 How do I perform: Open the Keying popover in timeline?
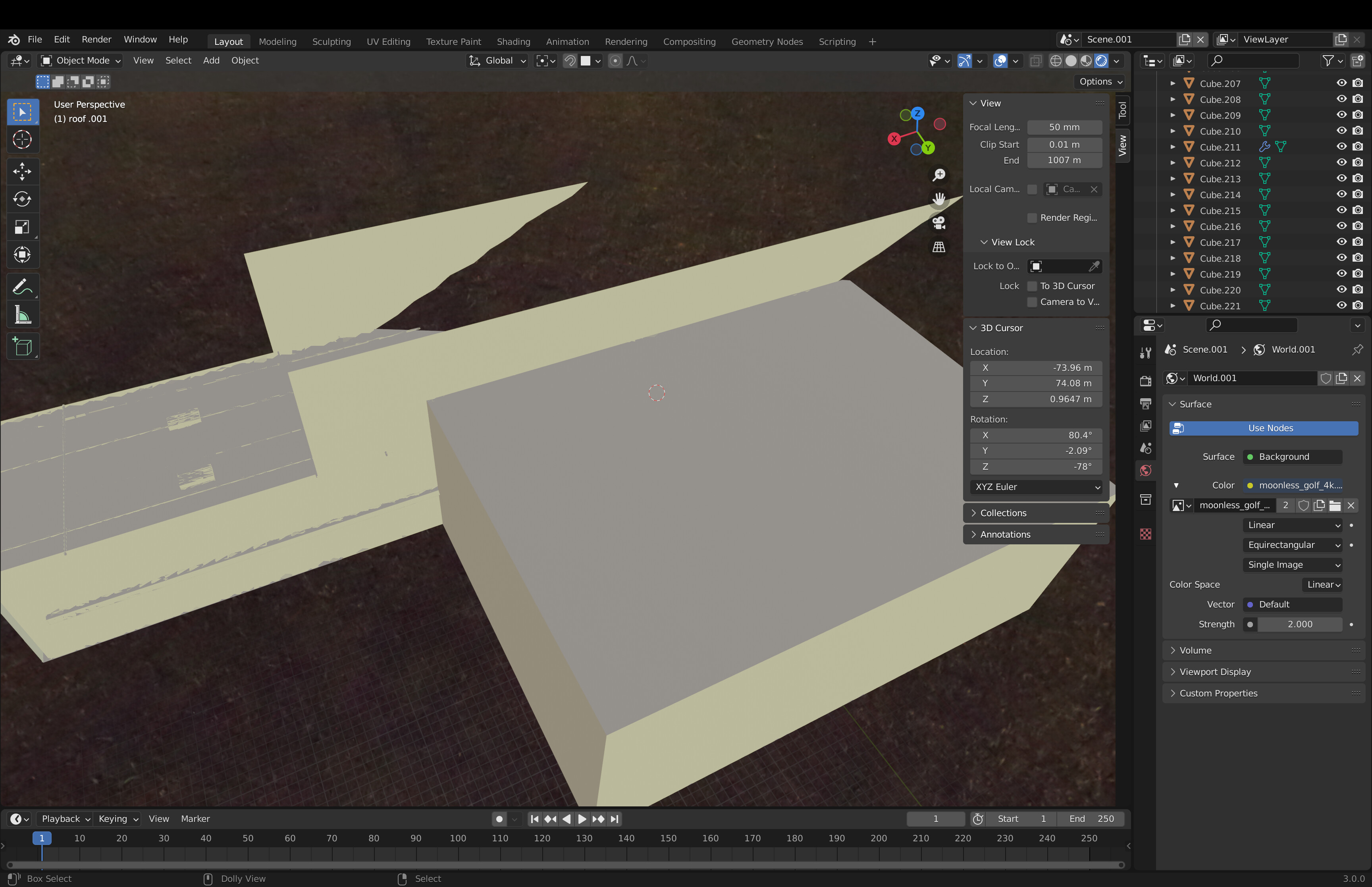118,818
